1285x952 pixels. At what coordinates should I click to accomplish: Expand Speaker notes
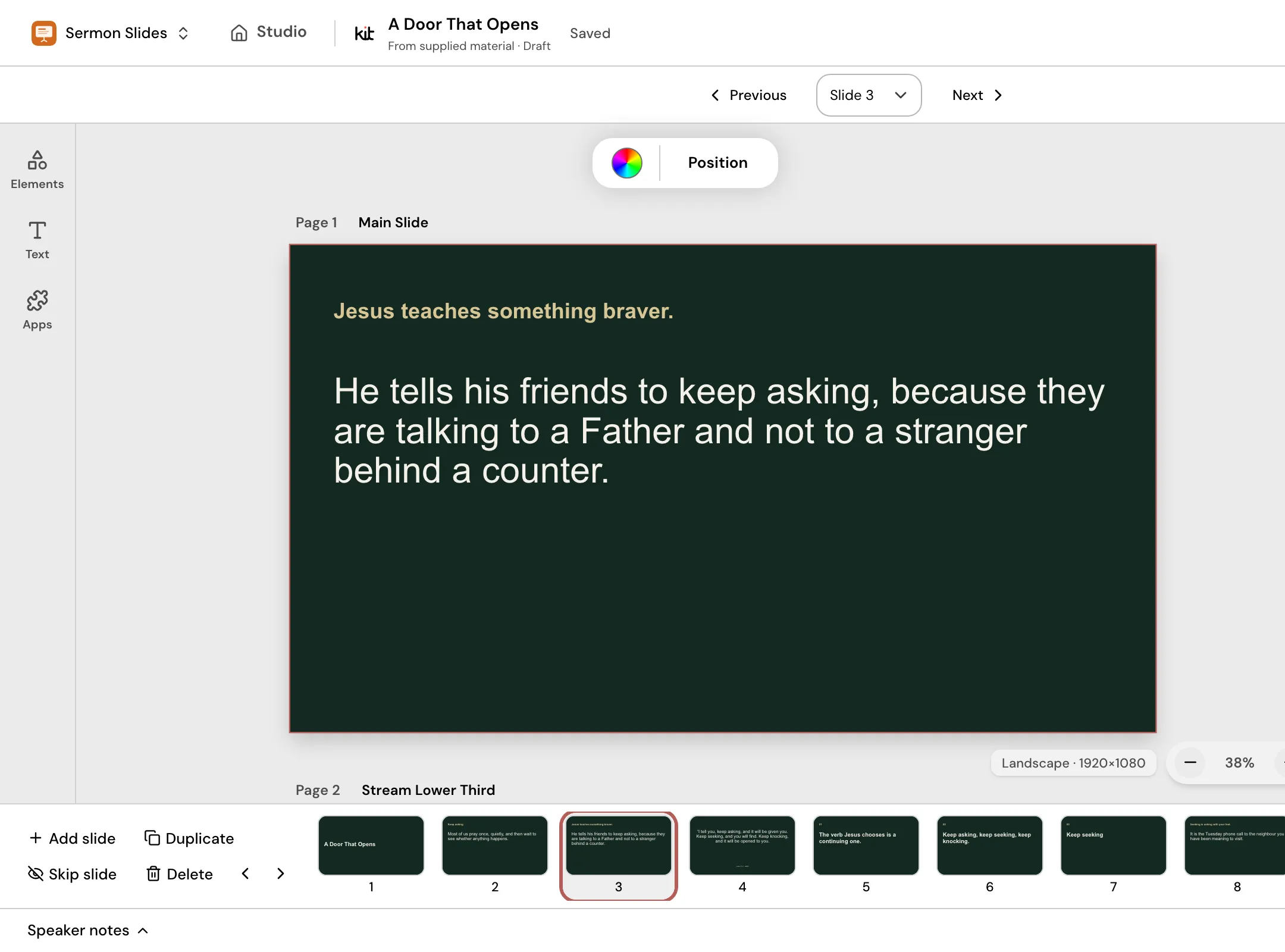pos(88,930)
